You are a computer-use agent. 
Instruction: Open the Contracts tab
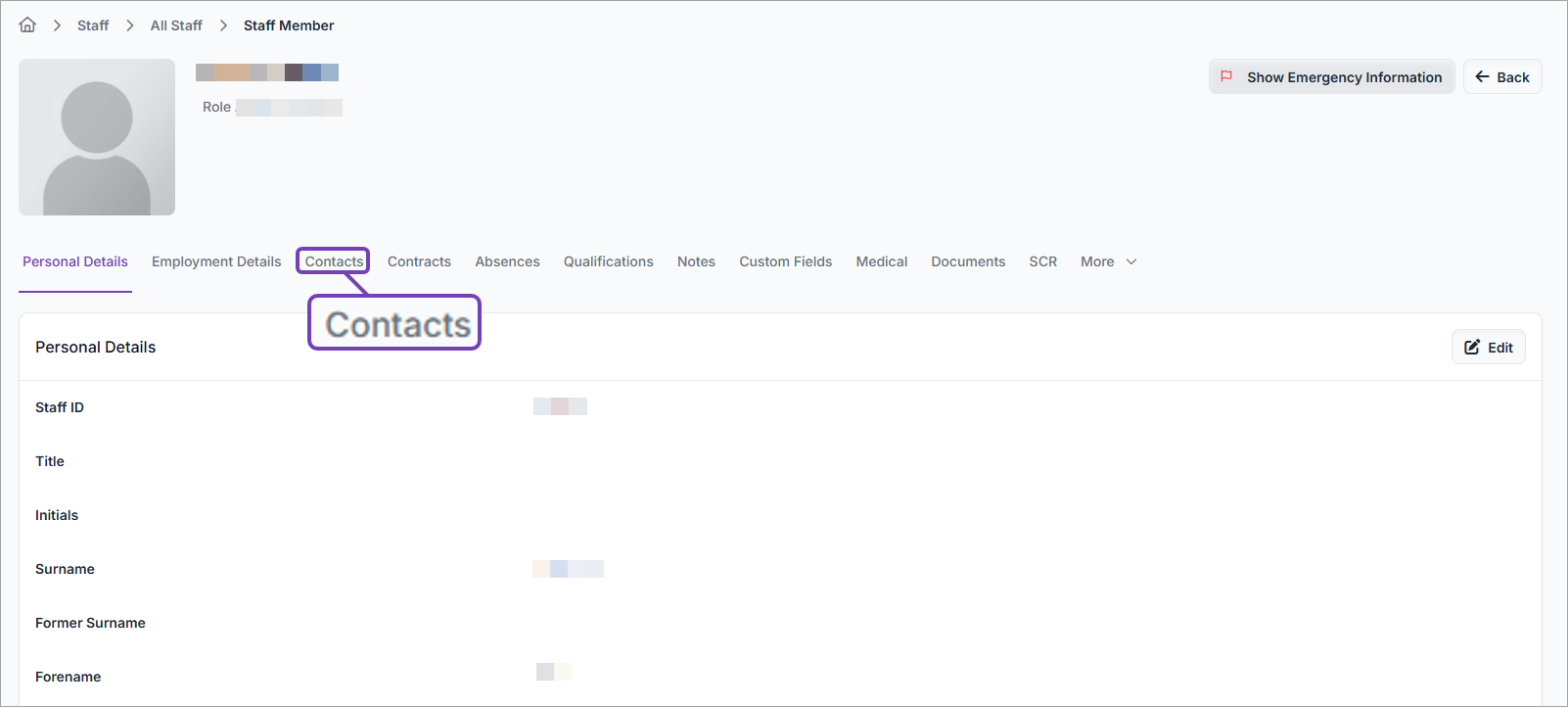point(419,261)
